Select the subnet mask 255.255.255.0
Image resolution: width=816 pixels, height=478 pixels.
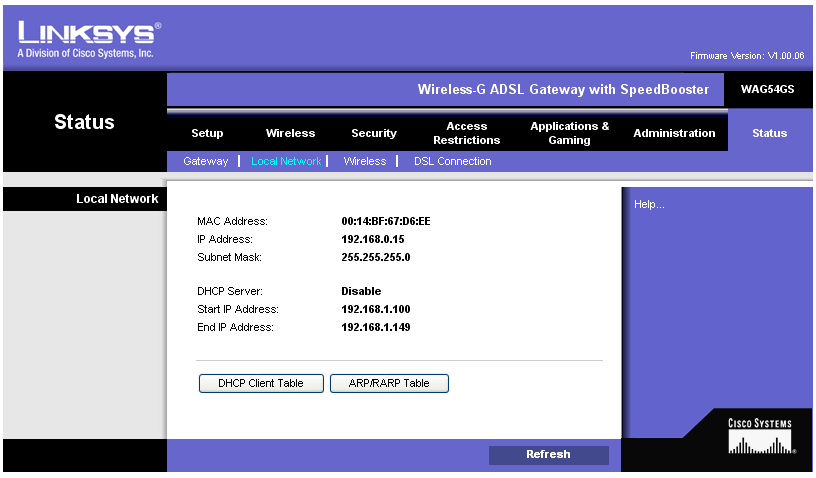click(376, 257)
